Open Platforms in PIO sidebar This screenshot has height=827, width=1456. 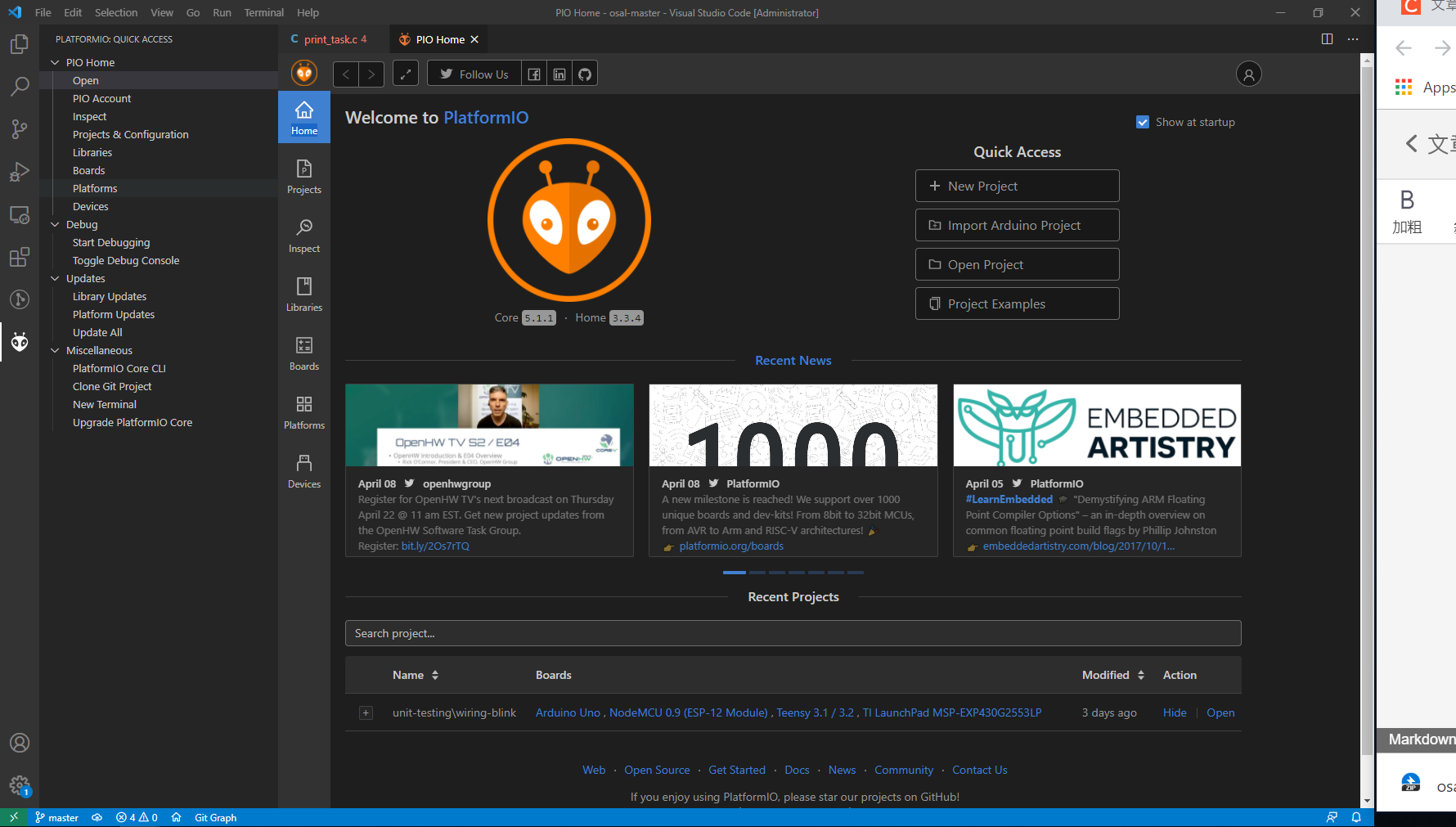304,412
